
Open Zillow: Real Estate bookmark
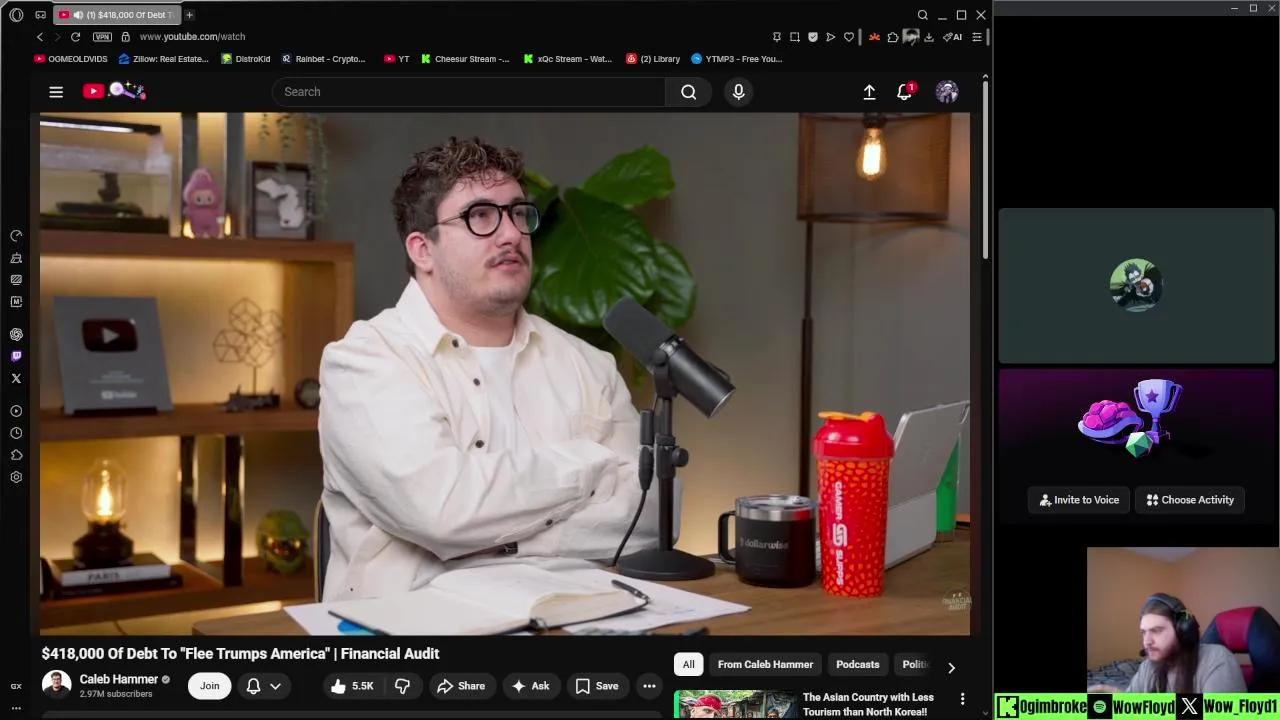pos(163,59)
